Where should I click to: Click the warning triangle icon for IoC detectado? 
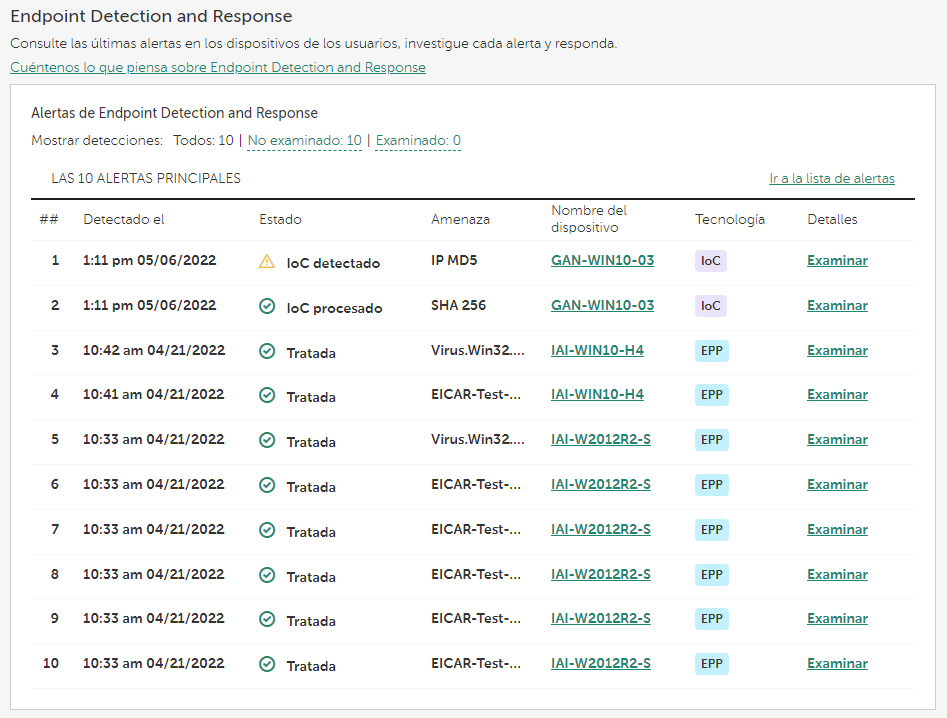coord(267,260)
